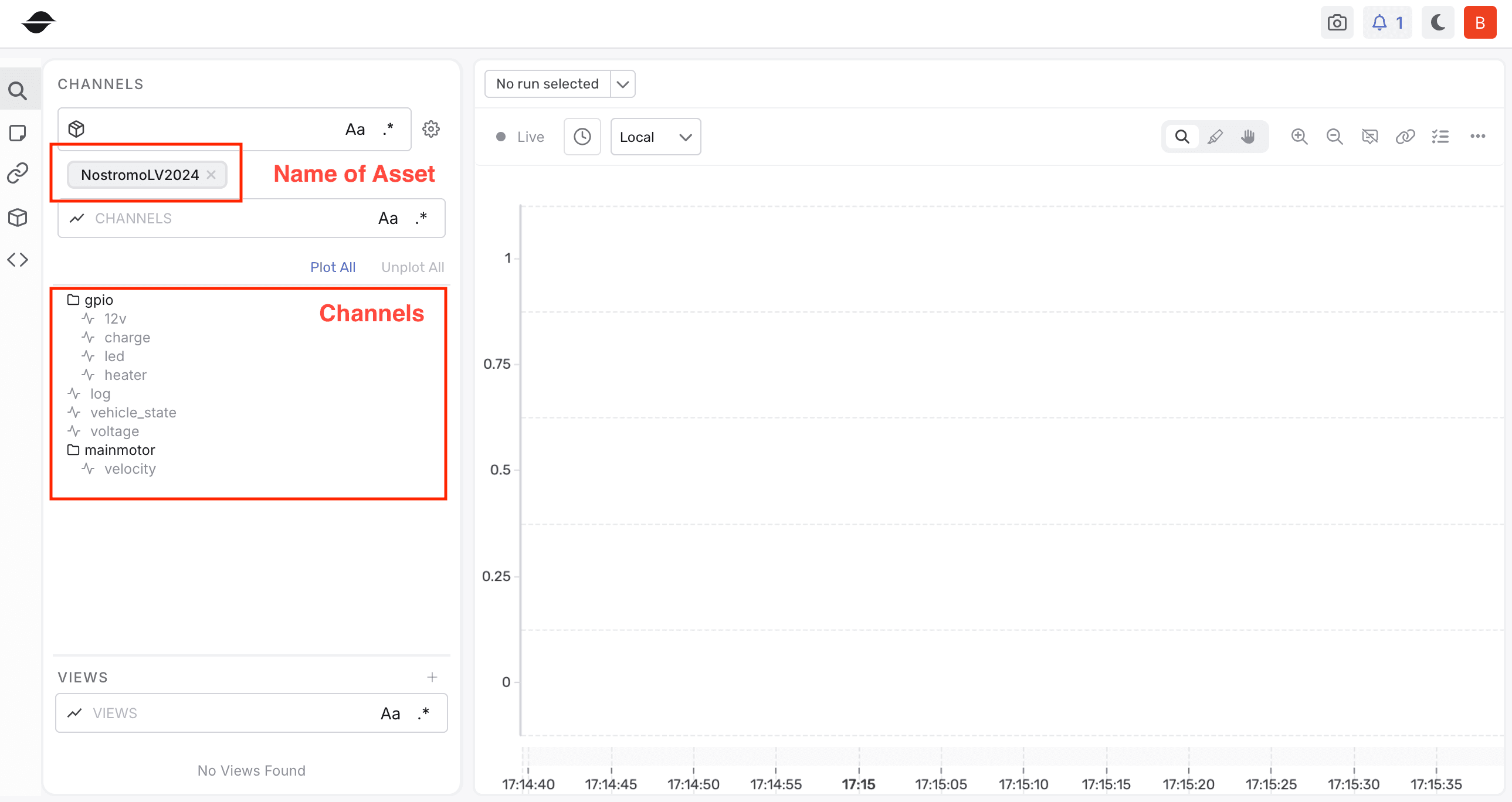Click the company logo at top left

coord(38,22)
